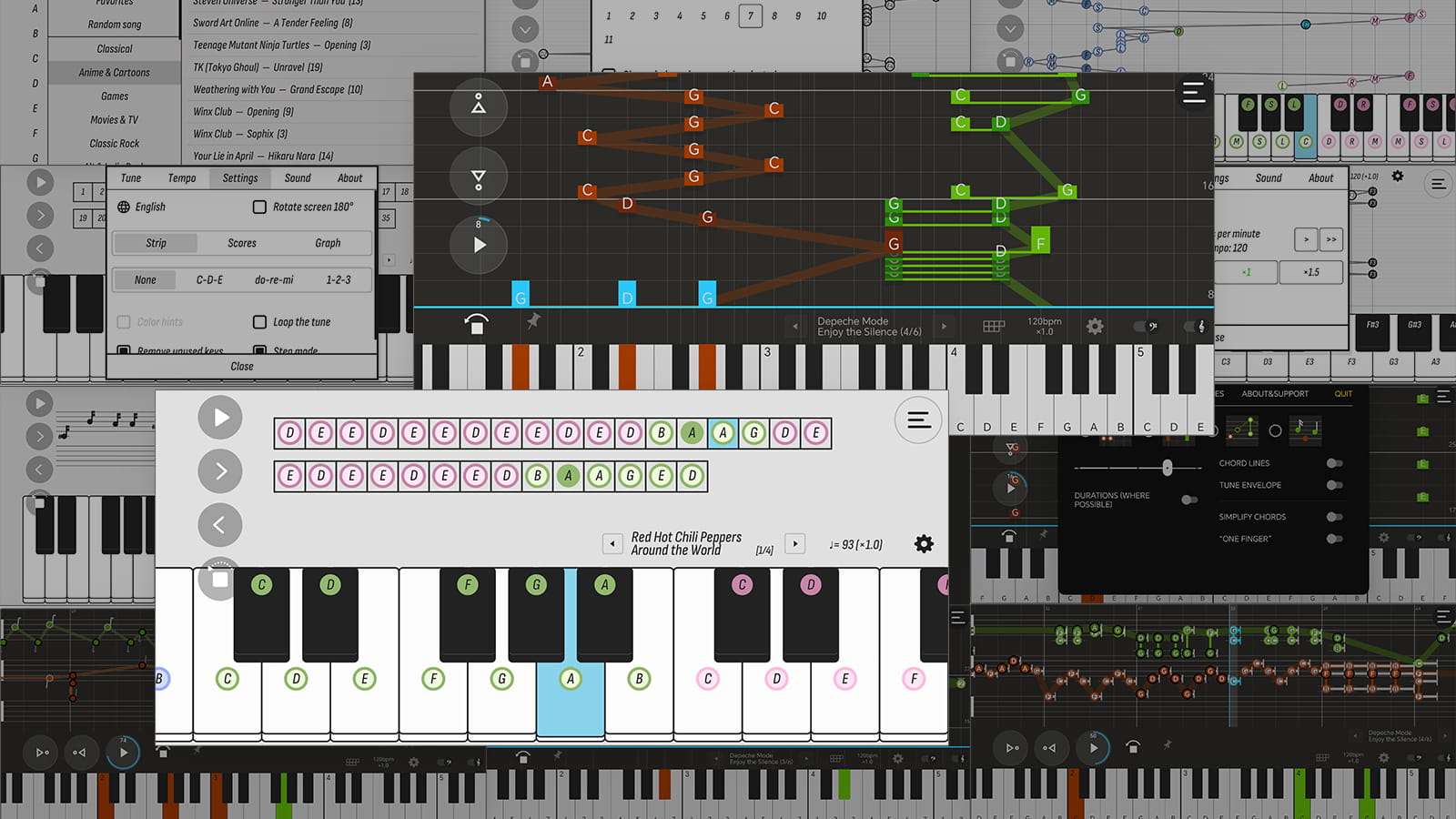Select the Scores display mode
Viewport: 1456px width, 819px height.
pyautogui.click(x=242, y=243)
